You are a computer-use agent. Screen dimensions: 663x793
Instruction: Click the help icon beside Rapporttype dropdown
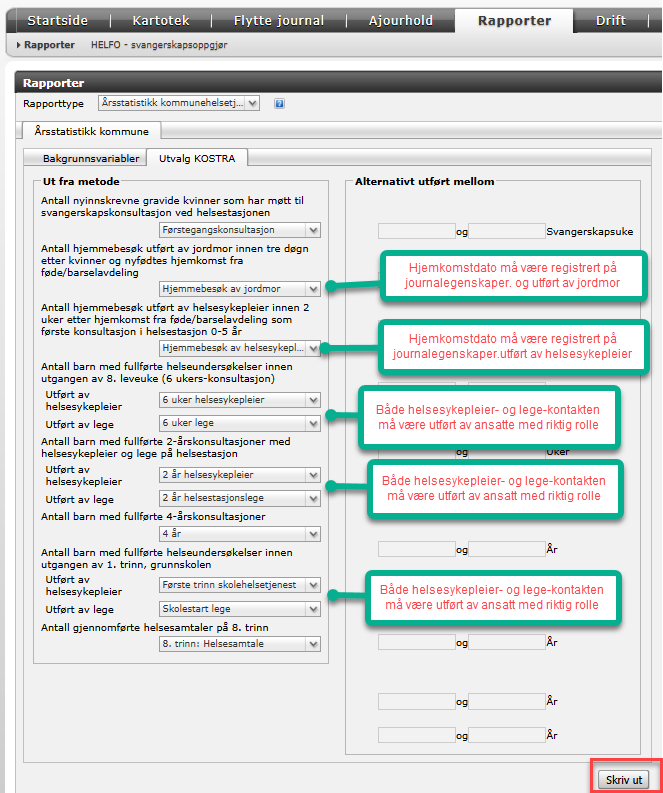click(280, 103)
